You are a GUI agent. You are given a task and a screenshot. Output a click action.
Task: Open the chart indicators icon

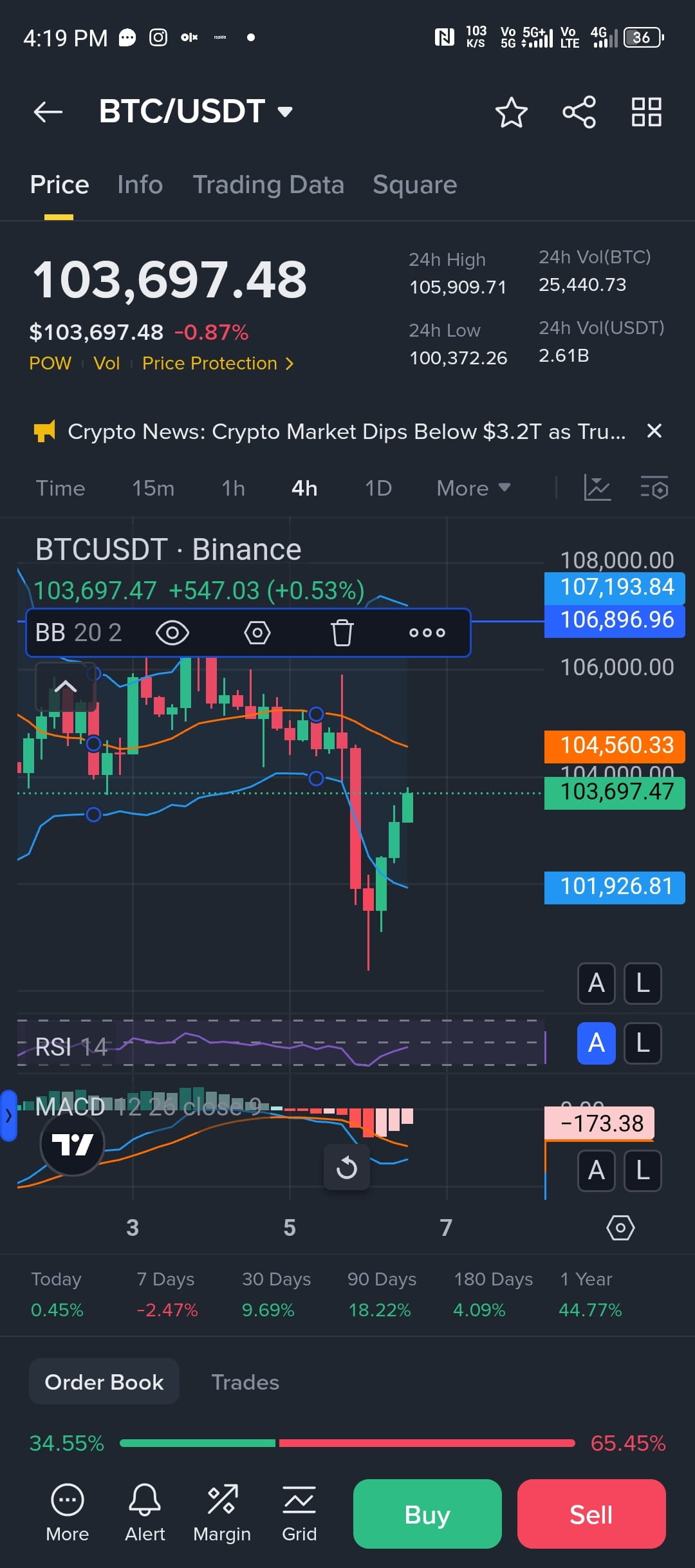tap(597, 488)
